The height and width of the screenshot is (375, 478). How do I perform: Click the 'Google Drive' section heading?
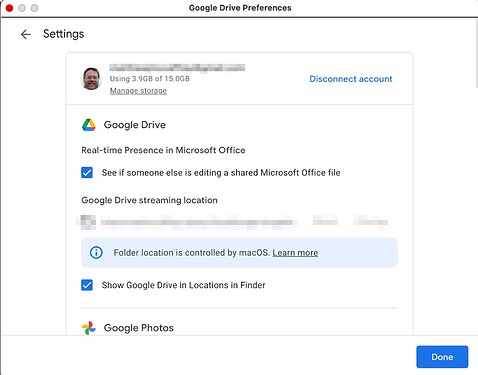135,125
